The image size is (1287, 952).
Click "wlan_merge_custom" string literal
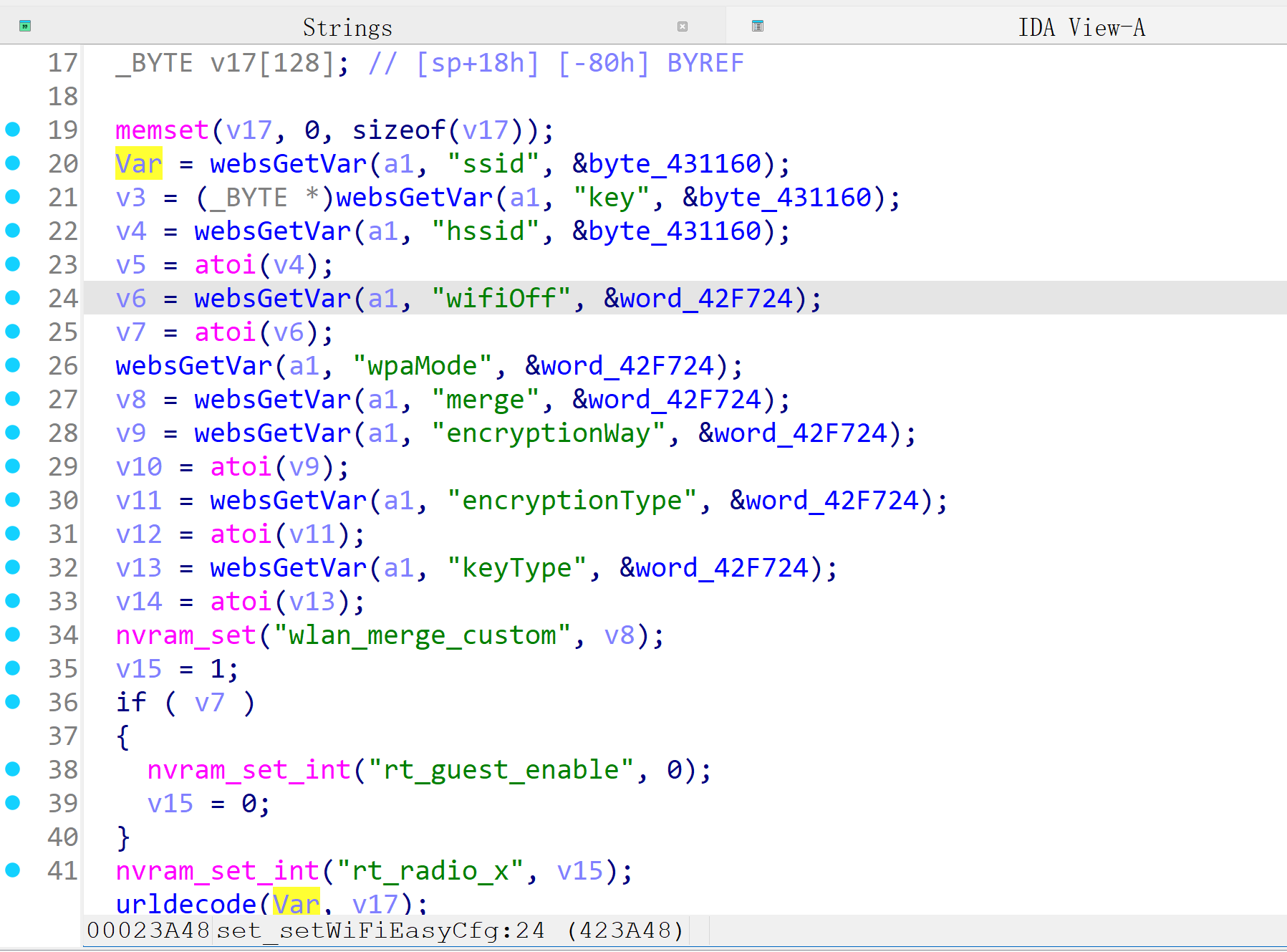[423, 635]
